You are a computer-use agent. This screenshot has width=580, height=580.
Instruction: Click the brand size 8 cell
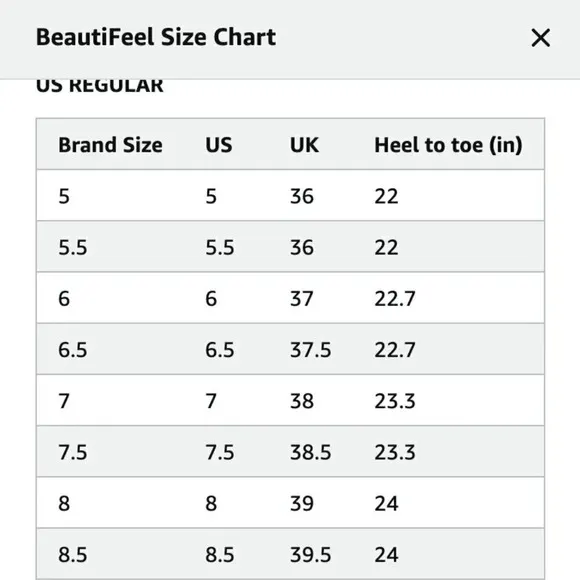pyautogui.click(x=64, y=503)
